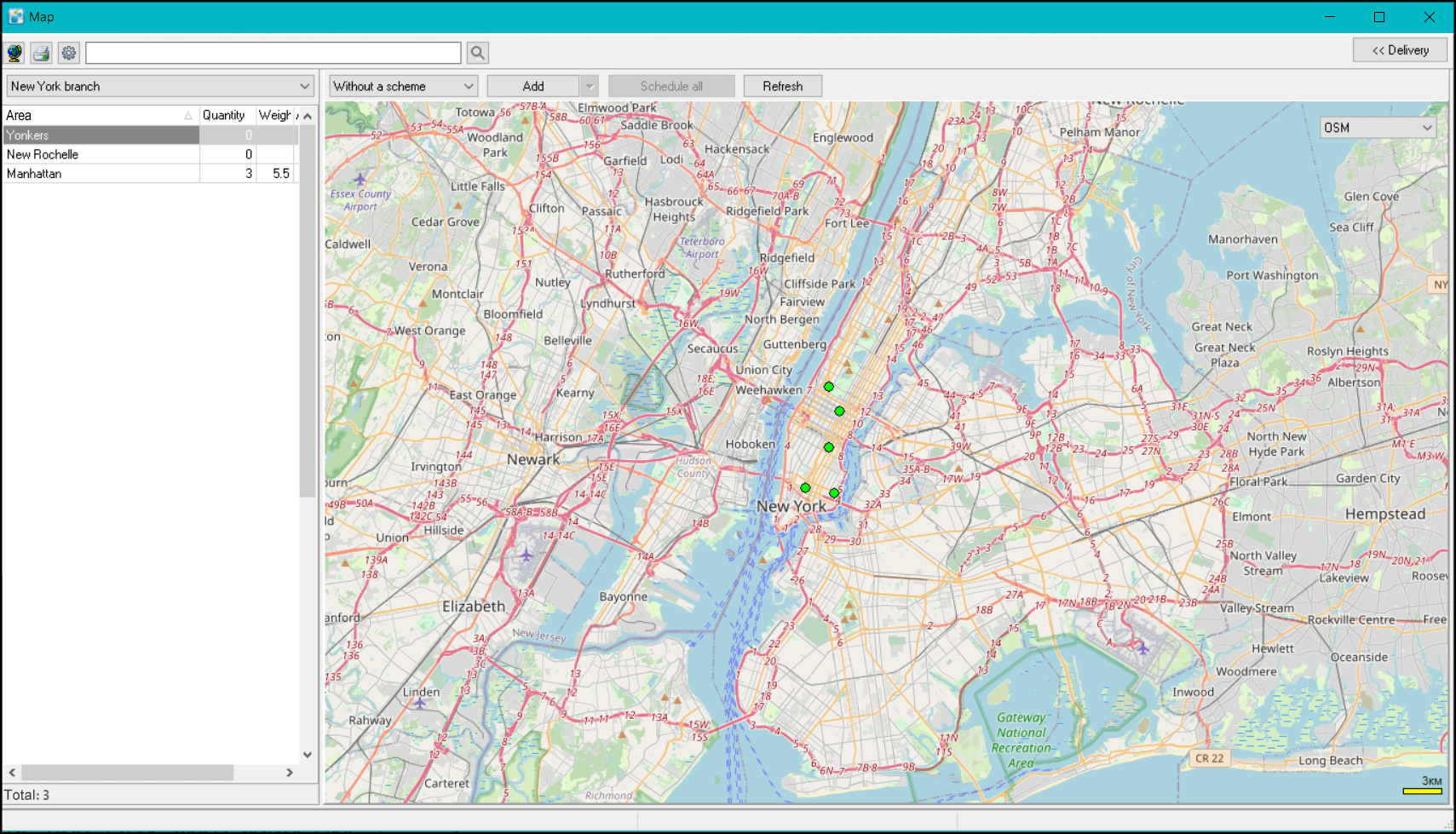Click the Gateway National Recreation Area label

coord(1021,740)
